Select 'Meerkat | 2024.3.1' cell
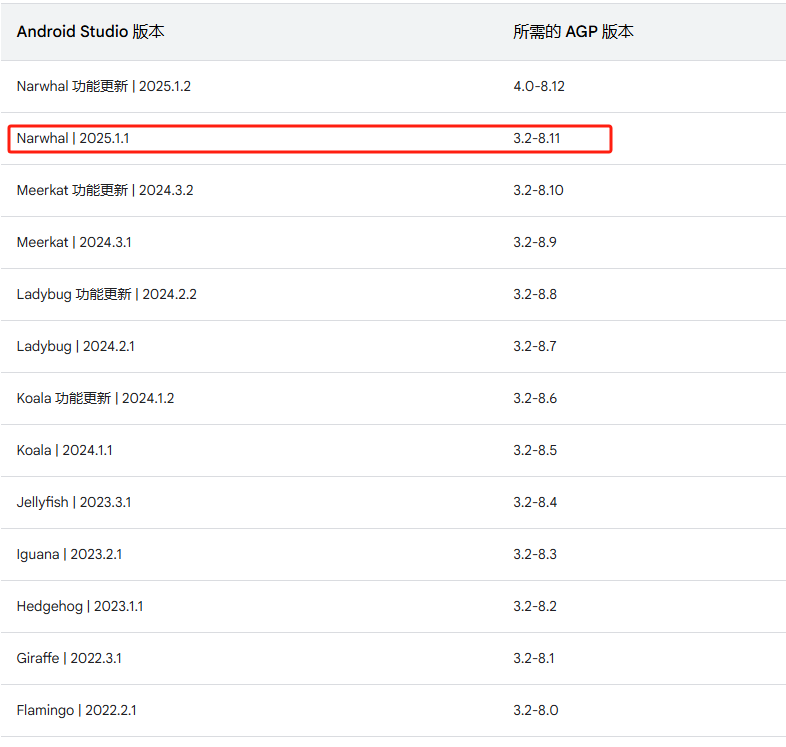The width and height of the screenshot is (786, 747). click(74, 243)
